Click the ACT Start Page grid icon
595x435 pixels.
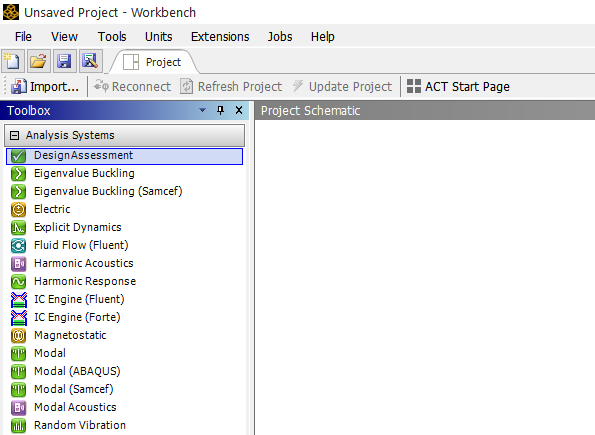coord(414,86)
